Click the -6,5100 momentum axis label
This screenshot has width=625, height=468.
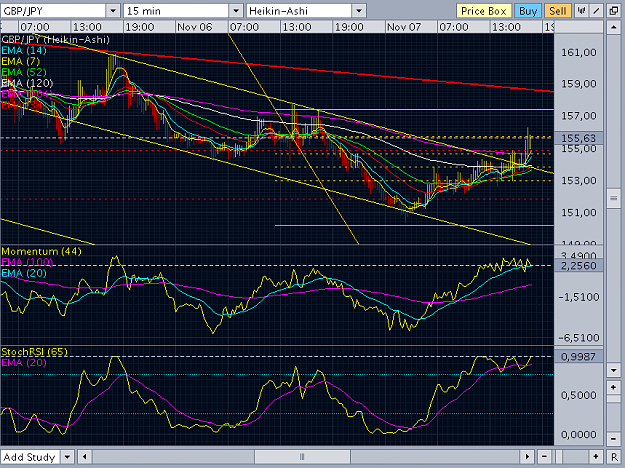pyautogui.click(x=579, y=338)
